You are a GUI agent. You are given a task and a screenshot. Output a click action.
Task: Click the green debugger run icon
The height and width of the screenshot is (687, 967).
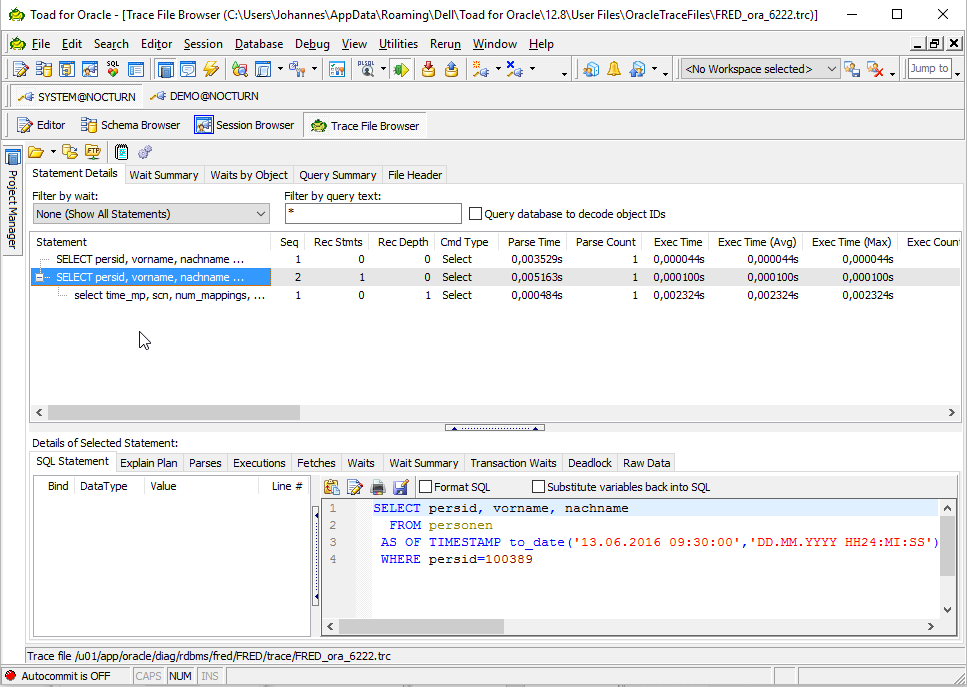coord(401,69)
